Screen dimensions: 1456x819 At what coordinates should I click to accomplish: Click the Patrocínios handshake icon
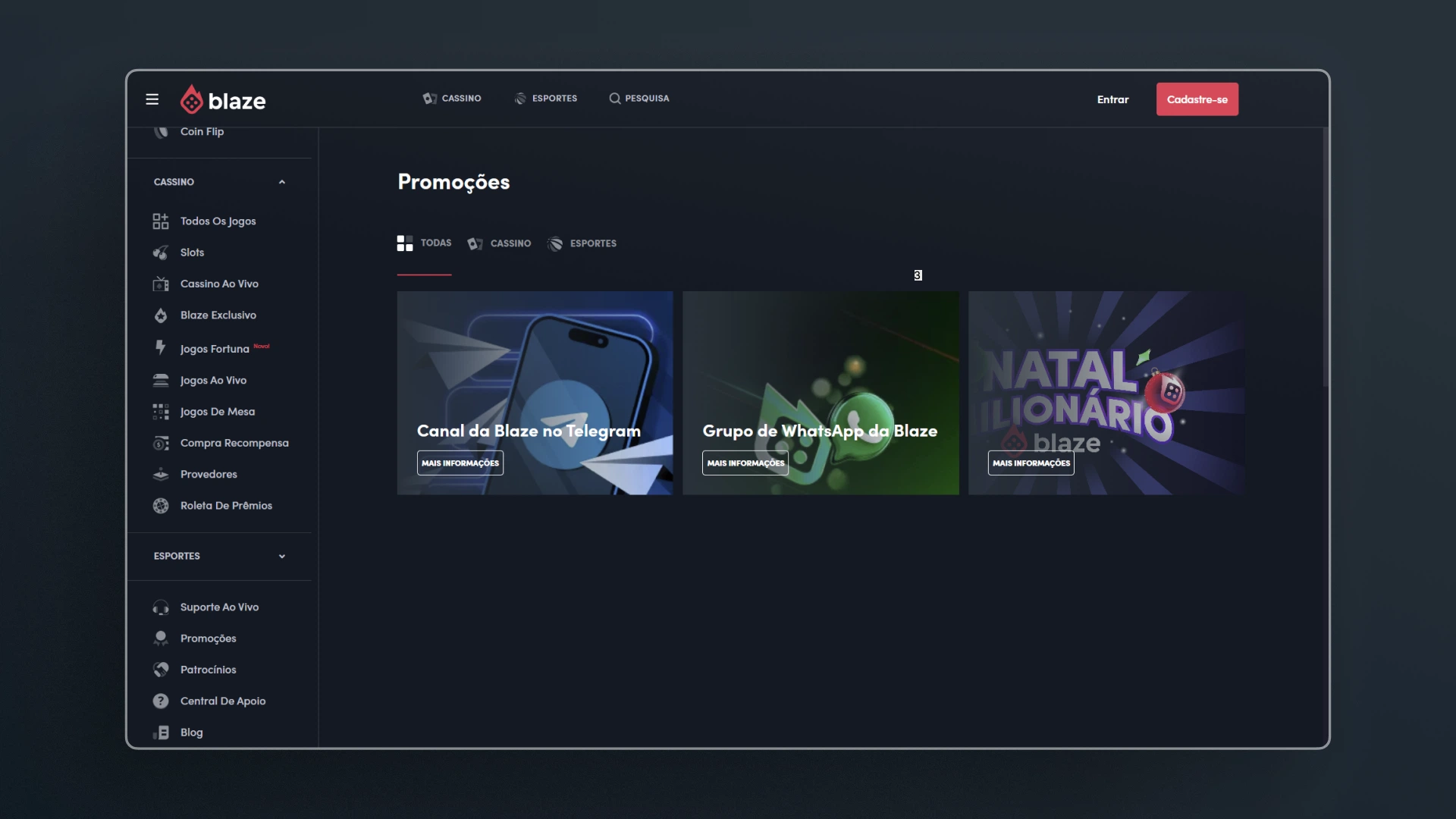click(x=161, y=670)
